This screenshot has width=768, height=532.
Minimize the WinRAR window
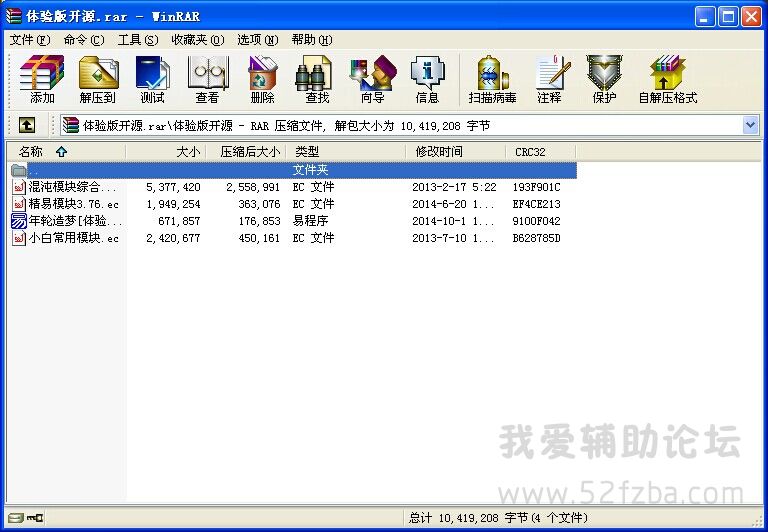(704, 17)
